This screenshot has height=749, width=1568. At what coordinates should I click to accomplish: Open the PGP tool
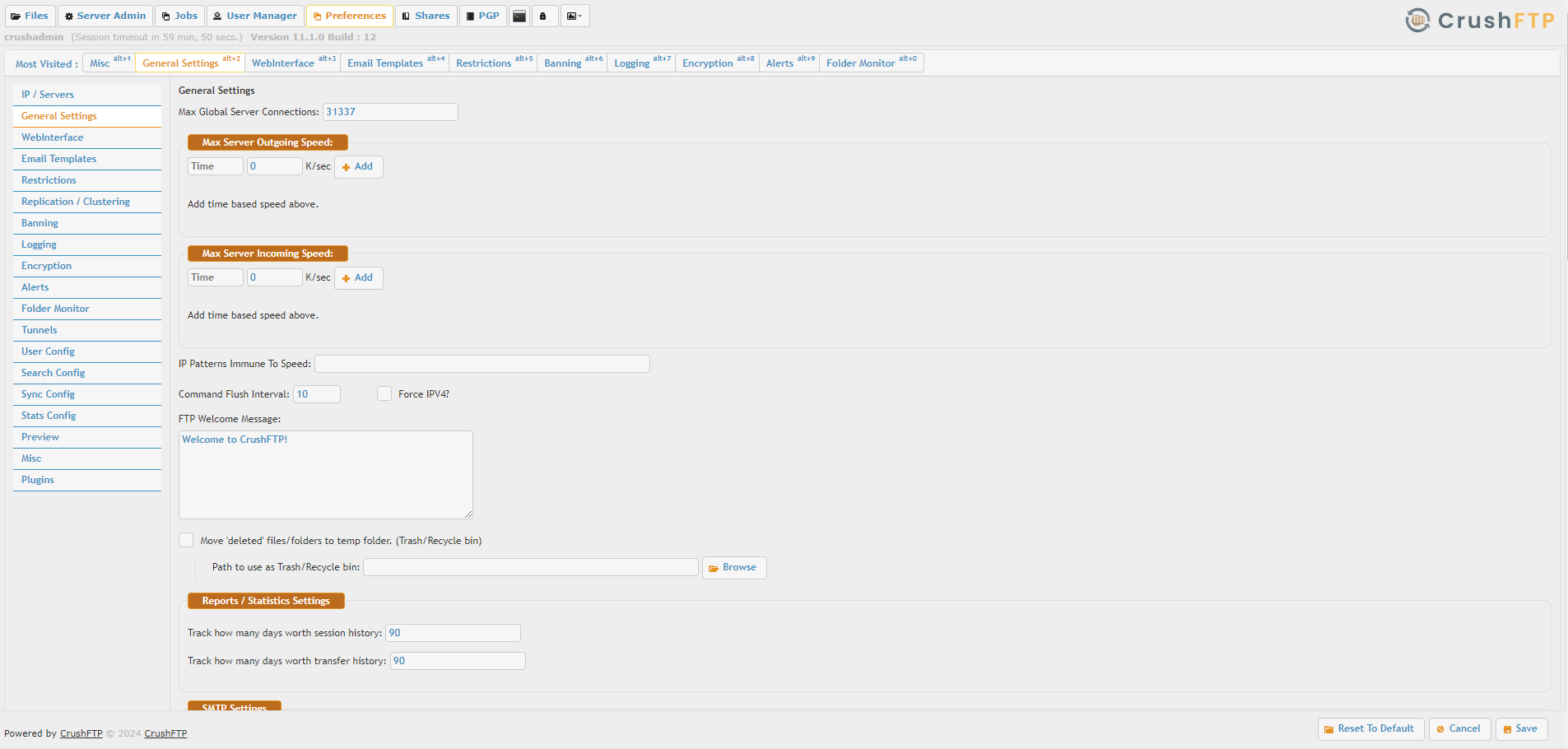[483, 16]
